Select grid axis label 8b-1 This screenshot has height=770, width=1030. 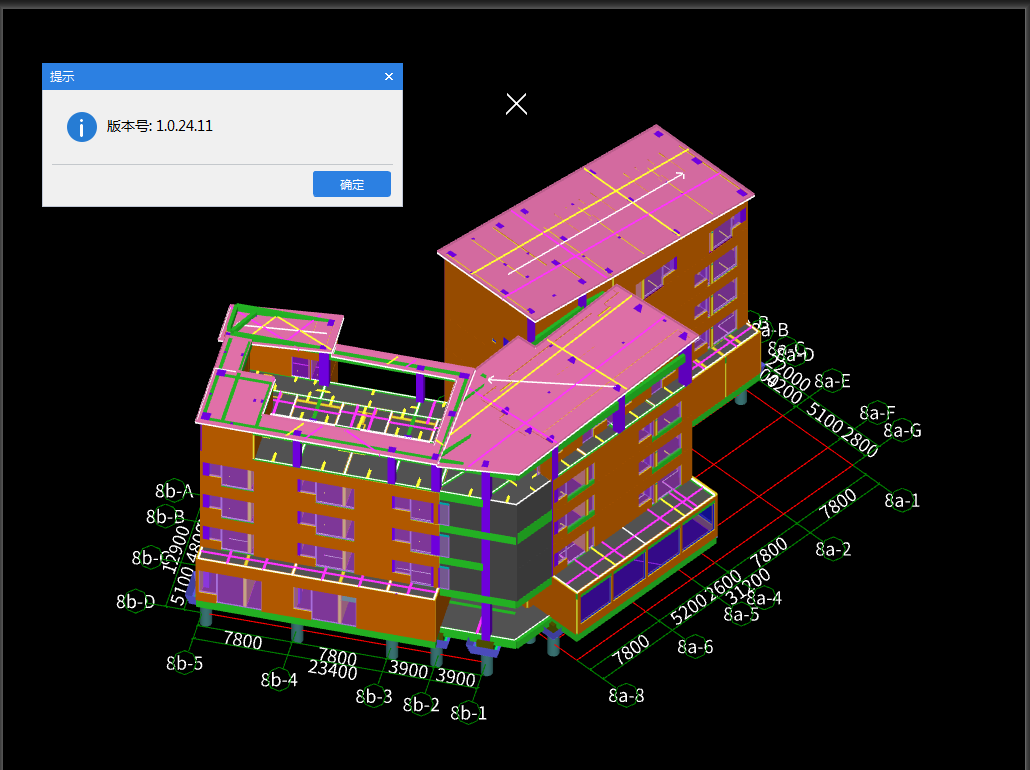point(468,713)
